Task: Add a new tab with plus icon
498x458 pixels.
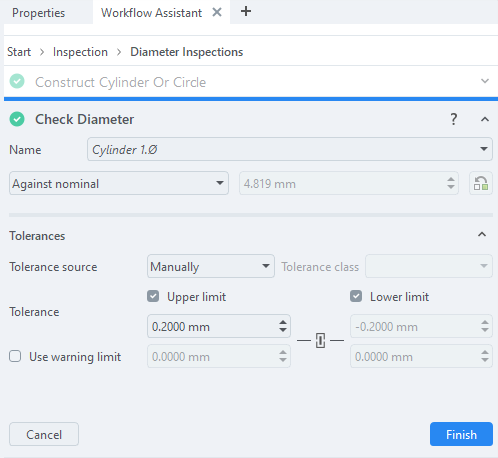Action: pyautogui.click(x=246, y=12)
